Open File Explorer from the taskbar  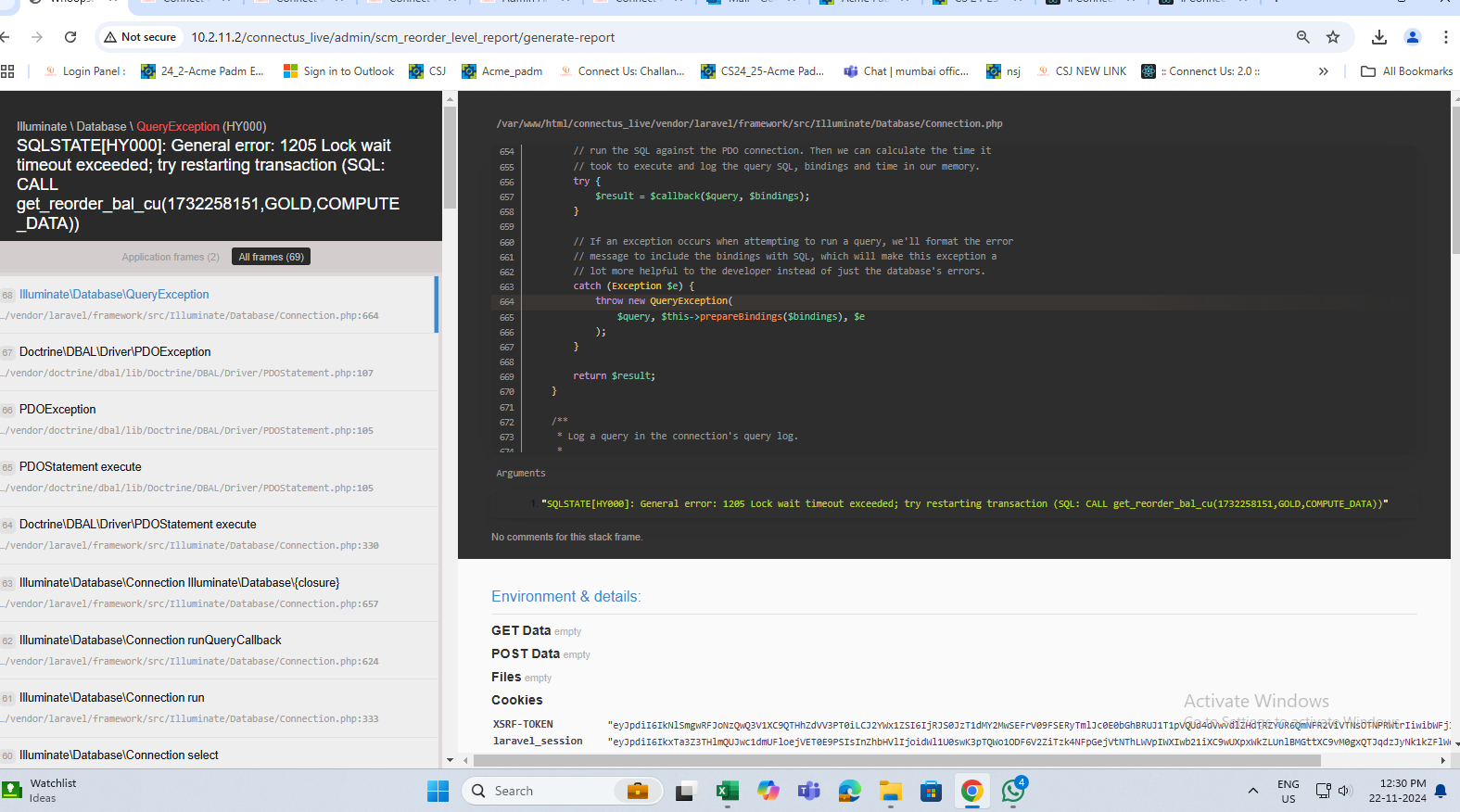click(x=891, y=791)
